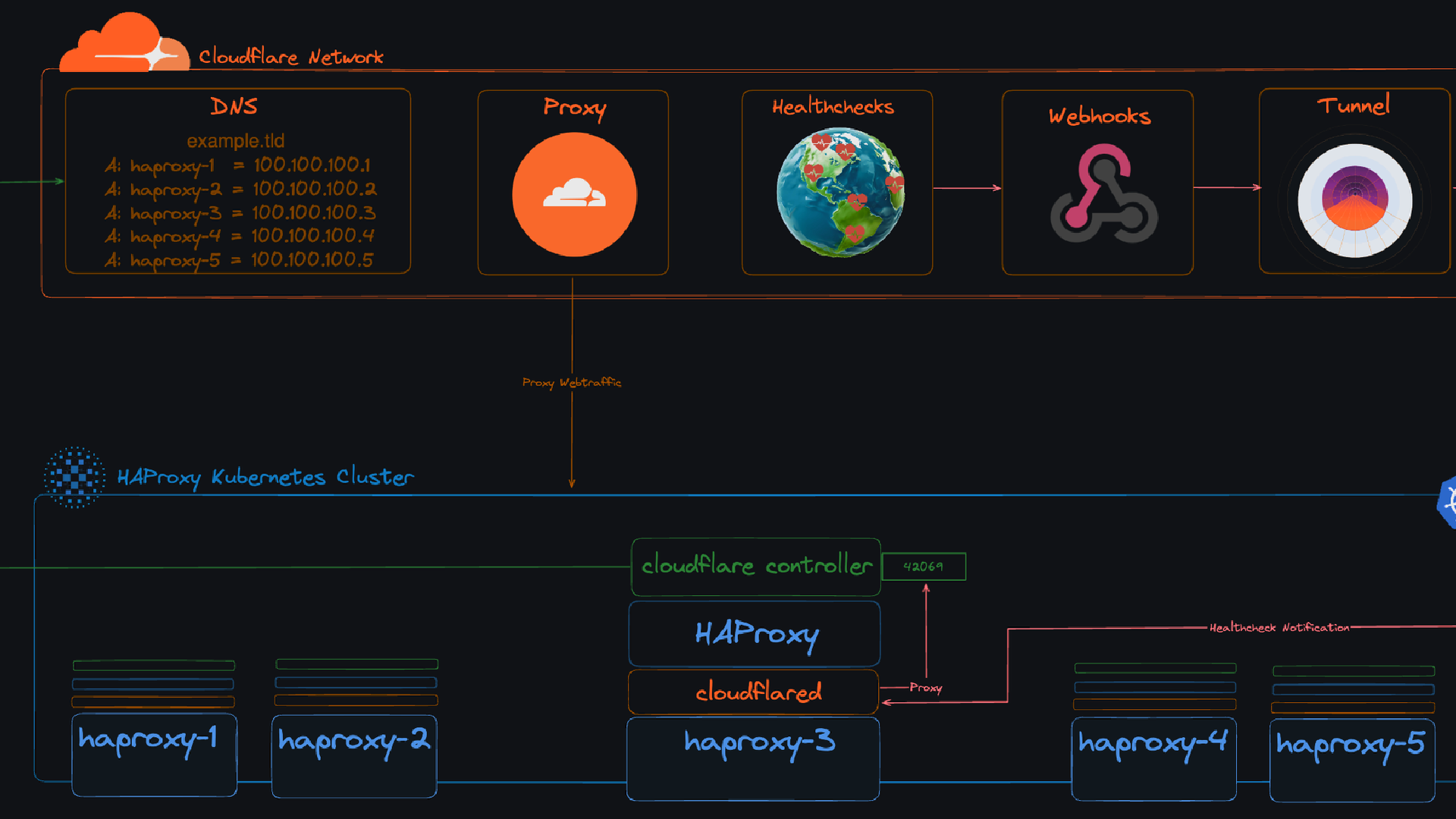Click the red status bar above haproxy-5
Viewport: 1456px width, 819px height.
(x=1354, y=708)
